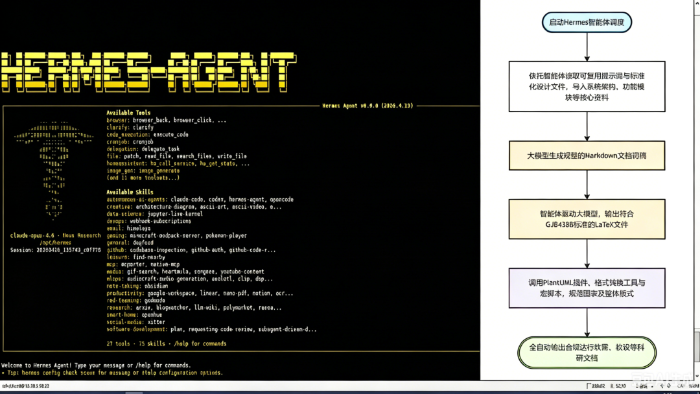Click the 'gaming: minecraft-modpack-server' line
Screen dimensions: 700x394
176,235
